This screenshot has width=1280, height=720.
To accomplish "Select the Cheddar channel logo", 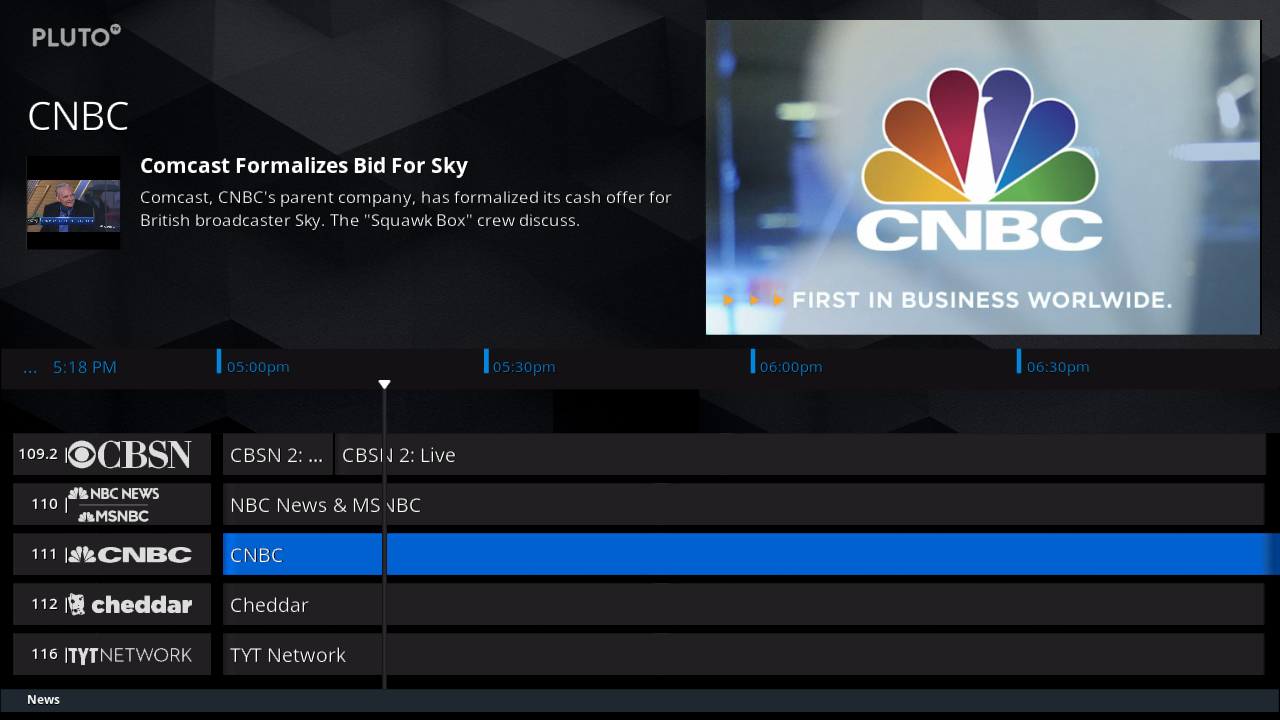I will tap(130, 605).
